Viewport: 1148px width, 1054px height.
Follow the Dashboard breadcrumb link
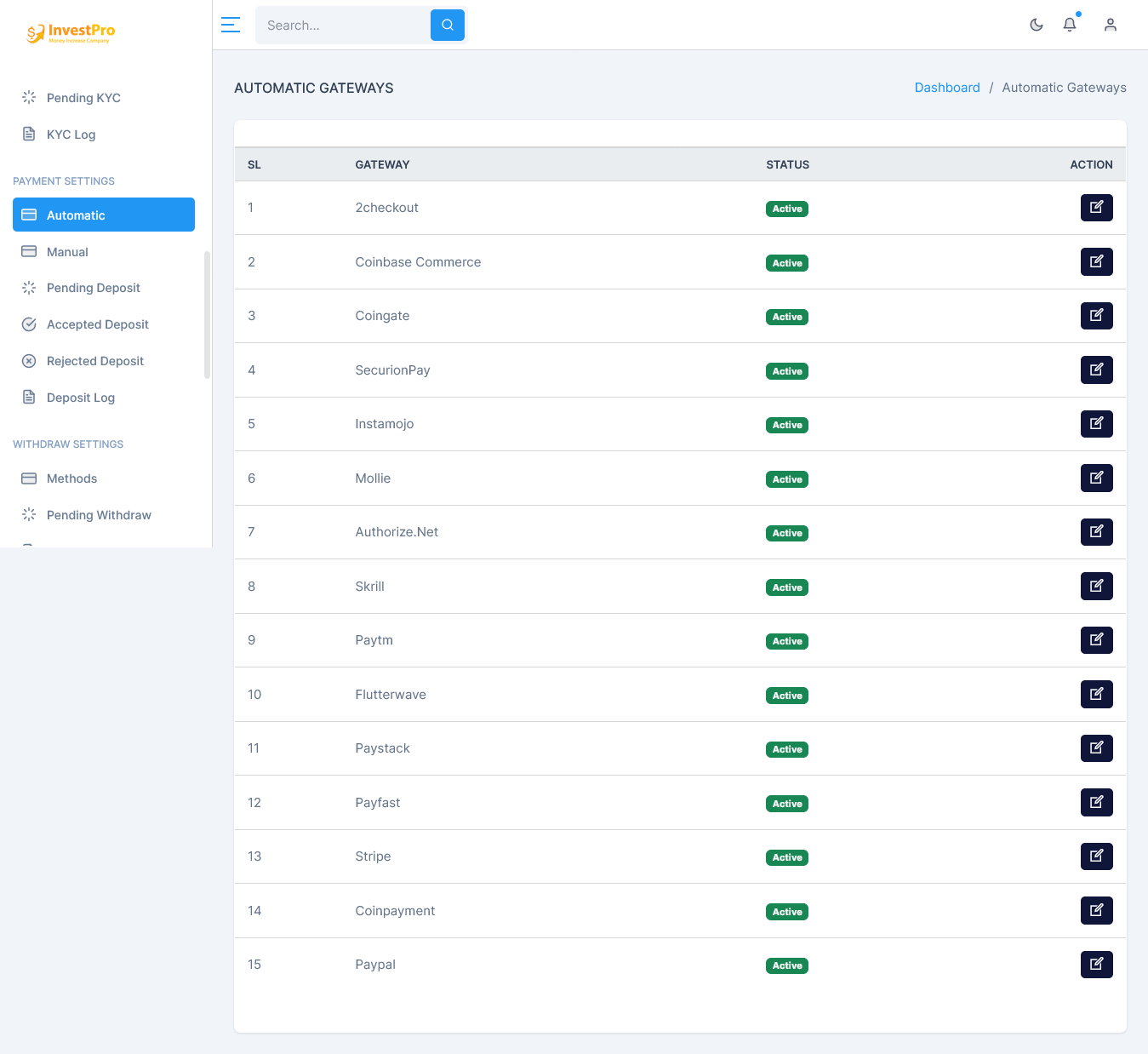(947, 88)
